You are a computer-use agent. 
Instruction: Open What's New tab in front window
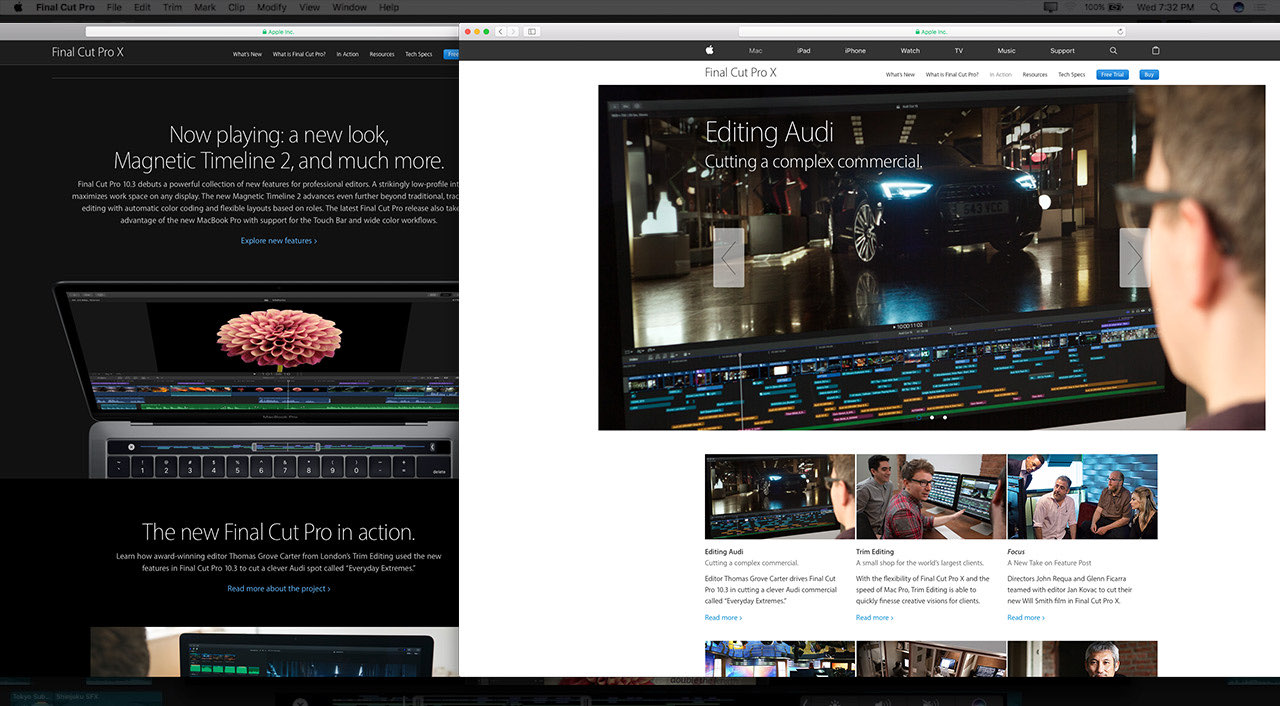900,75
